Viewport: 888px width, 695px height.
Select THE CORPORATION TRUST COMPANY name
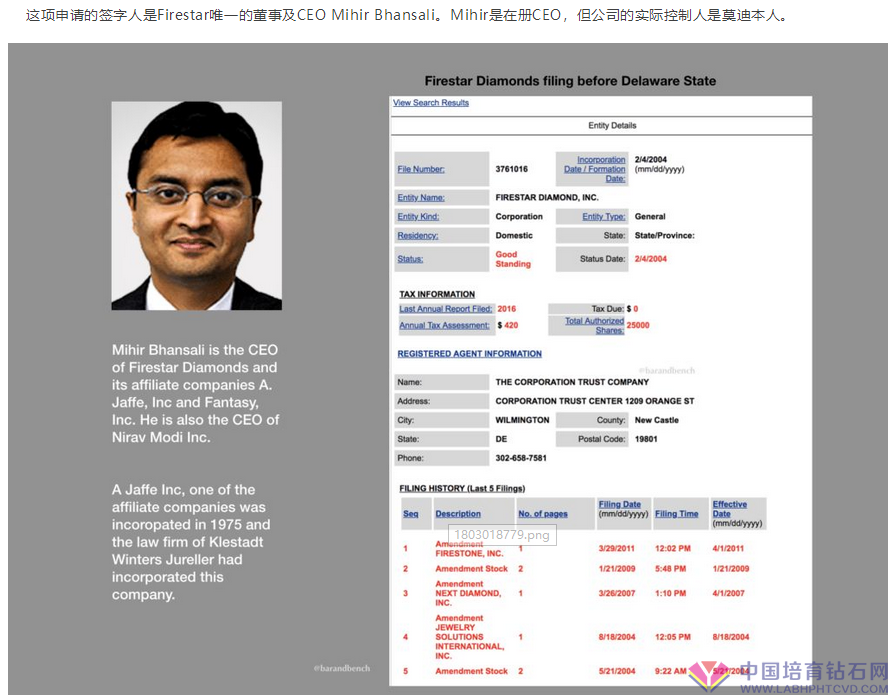[x=572, y=382]
